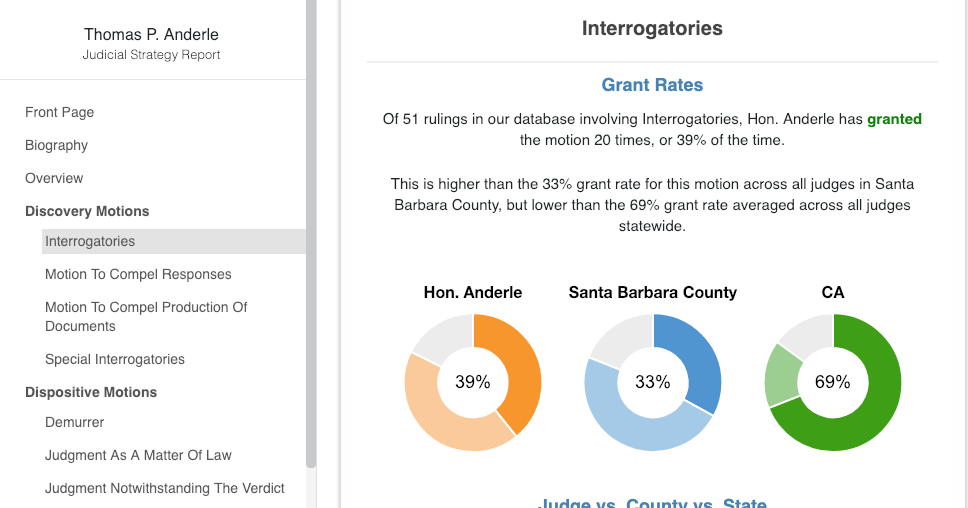Click the Discovery Motions sidebar heading
Viewport: 968px width, 508px height.
87,211
